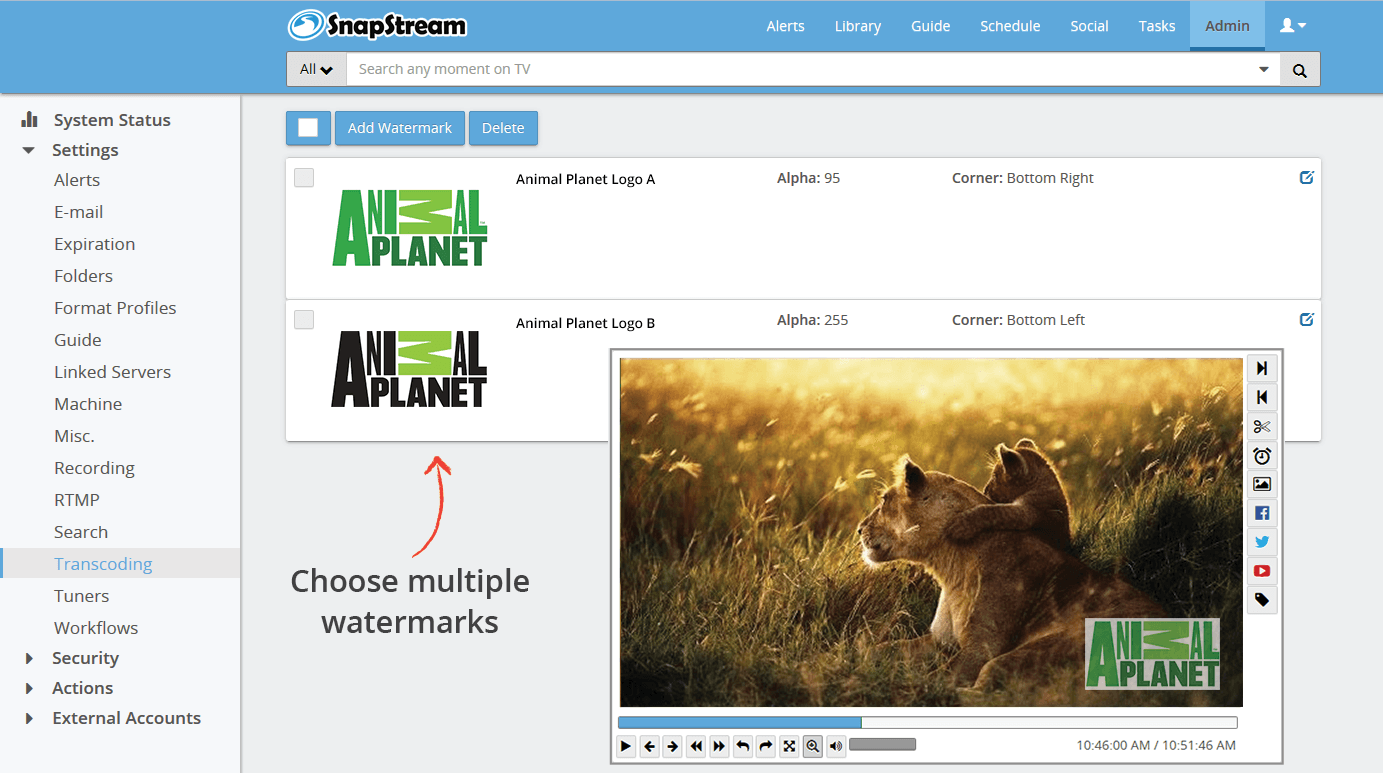Image resolution: width=1383 pixels, height=773 pixels.
Task: Check the Animal Planet Logo B checkbox
Action: 304,320
